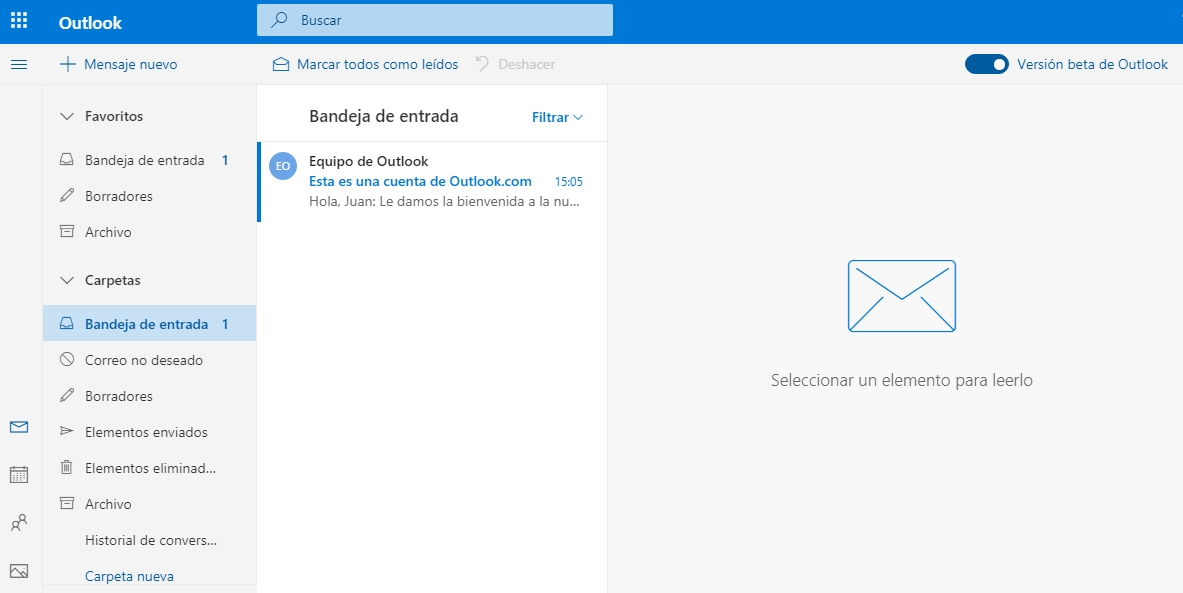Click the undo arrow icon beside Deshacer

[x=483, y=64]
